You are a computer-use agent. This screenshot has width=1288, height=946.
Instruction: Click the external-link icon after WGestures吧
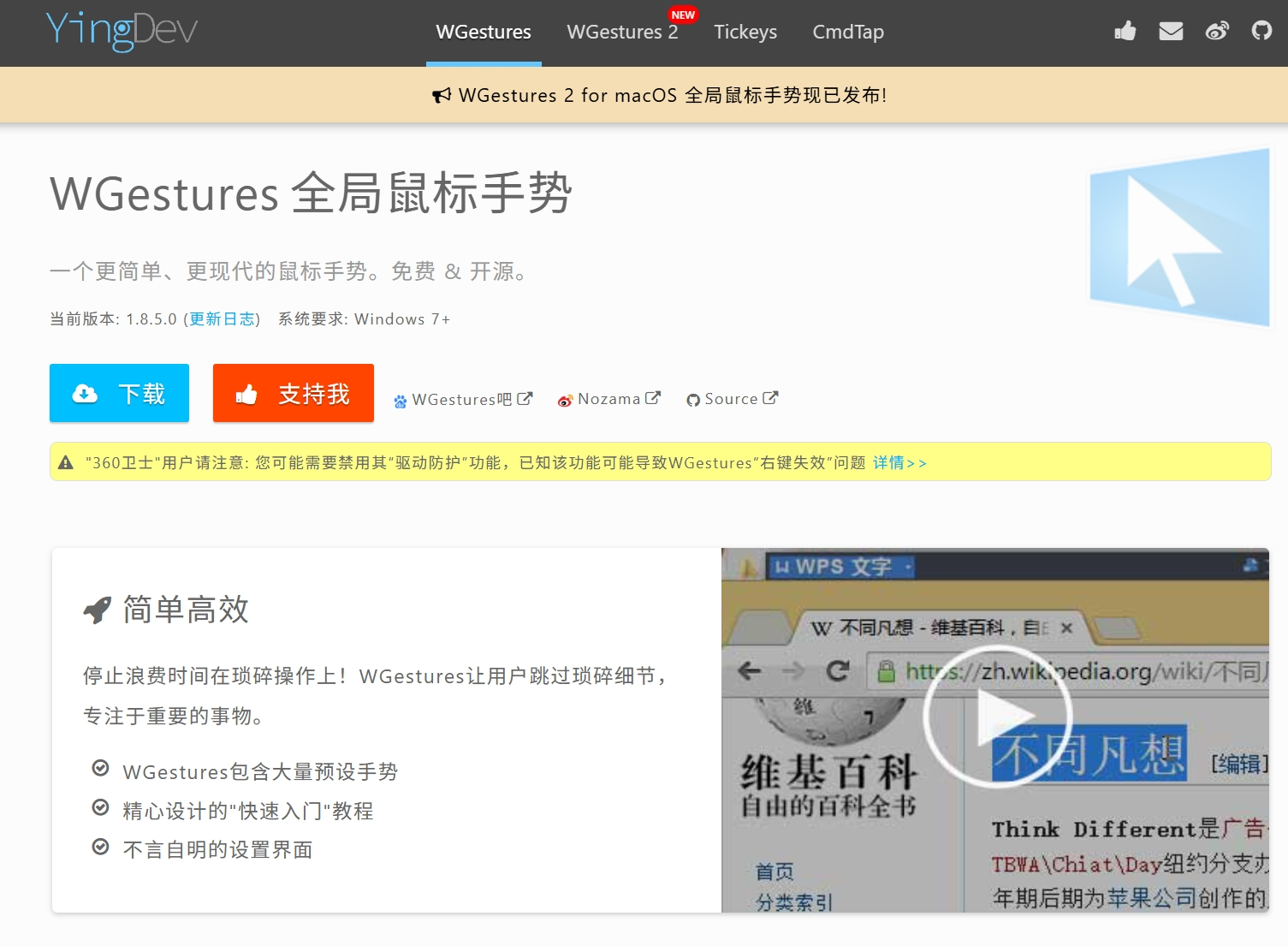pyautogui.click(x=525, y=399)
